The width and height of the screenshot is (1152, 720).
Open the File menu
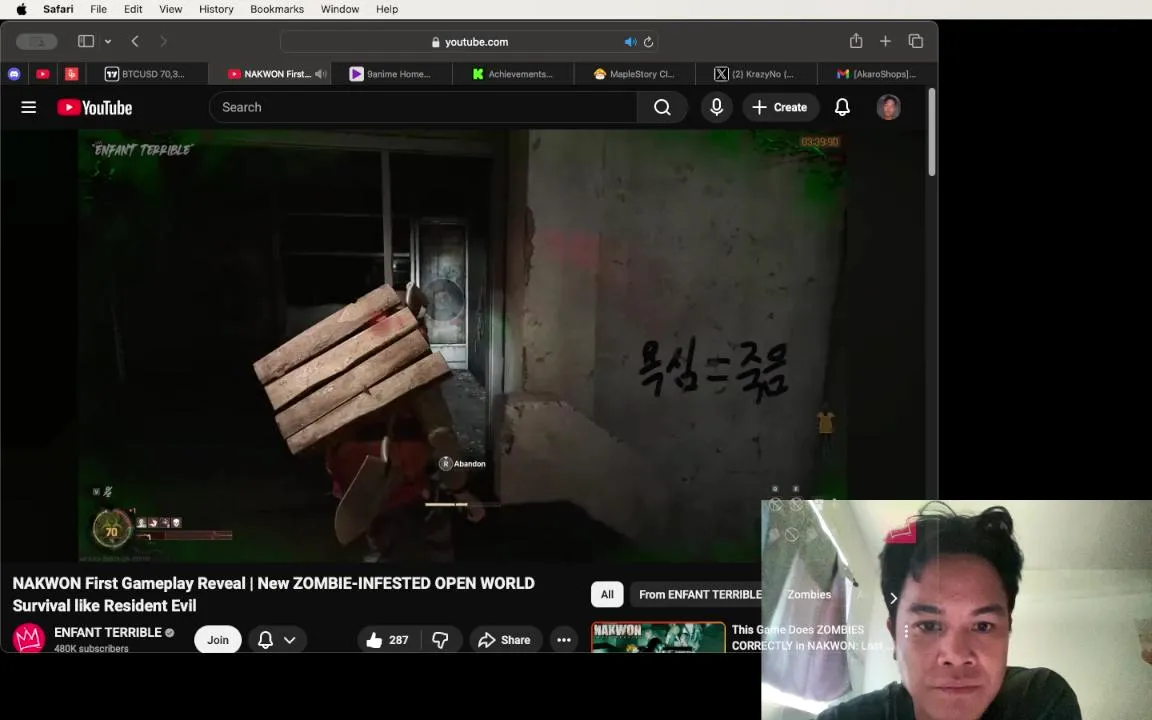[x=98, y=9]
